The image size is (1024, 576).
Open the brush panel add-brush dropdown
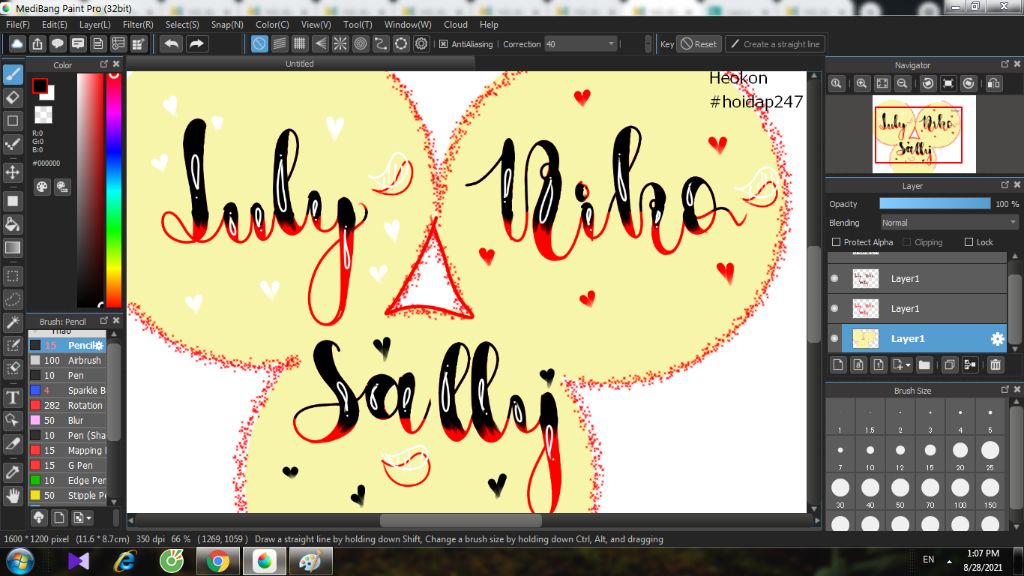83,518
